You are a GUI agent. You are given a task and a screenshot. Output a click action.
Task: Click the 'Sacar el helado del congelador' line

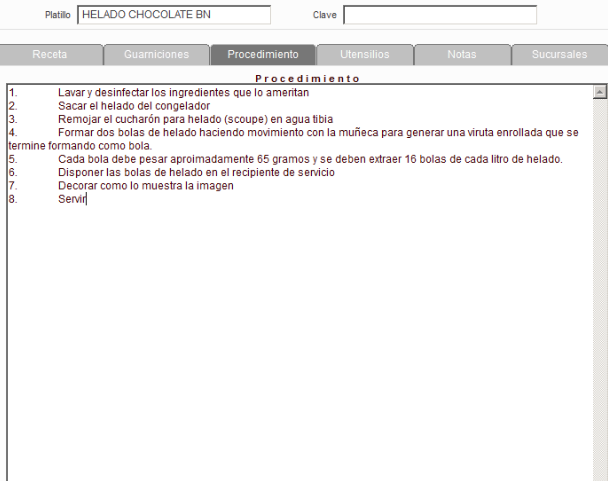[x=133, y=106]
